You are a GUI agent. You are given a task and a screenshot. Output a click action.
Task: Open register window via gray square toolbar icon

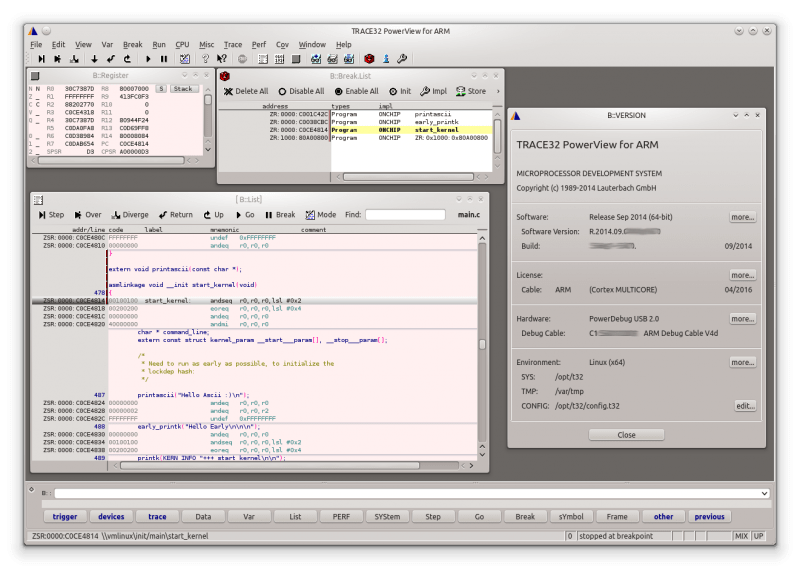point(296,59)
